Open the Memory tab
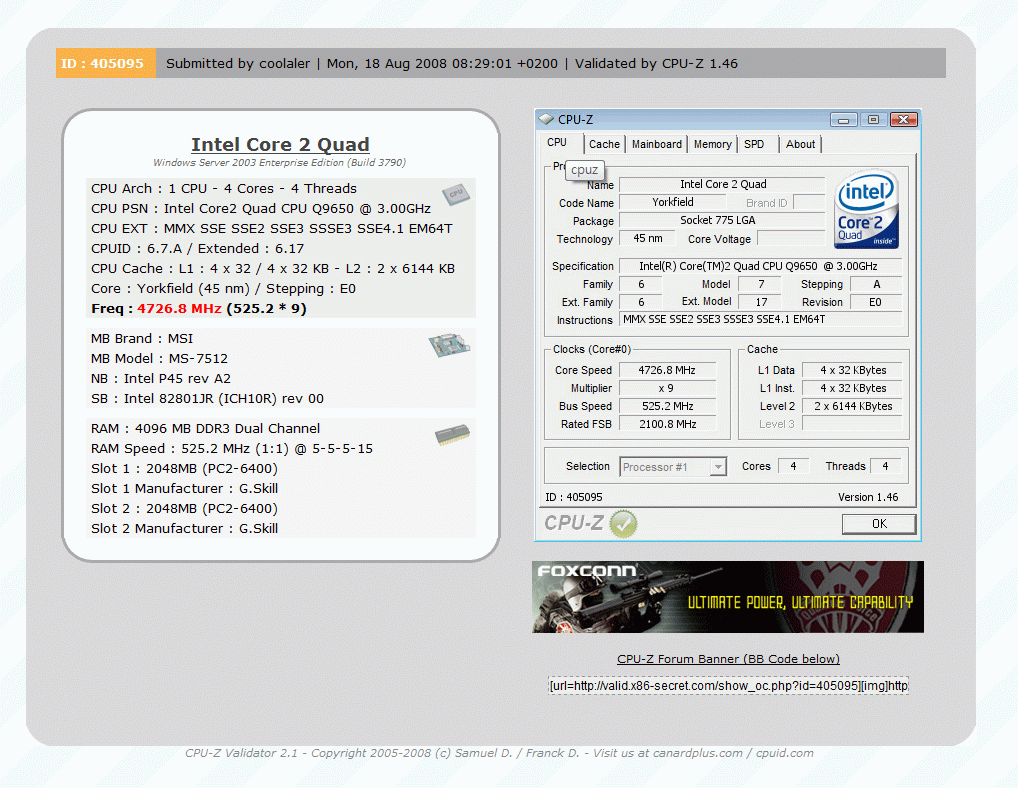1018x788 pixels. pyautogui.click(x=712, y=144)
